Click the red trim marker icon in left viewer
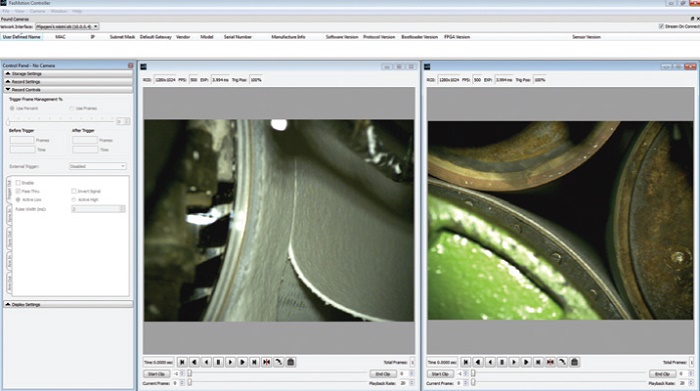The image size is (700, 391). point(267,362)
